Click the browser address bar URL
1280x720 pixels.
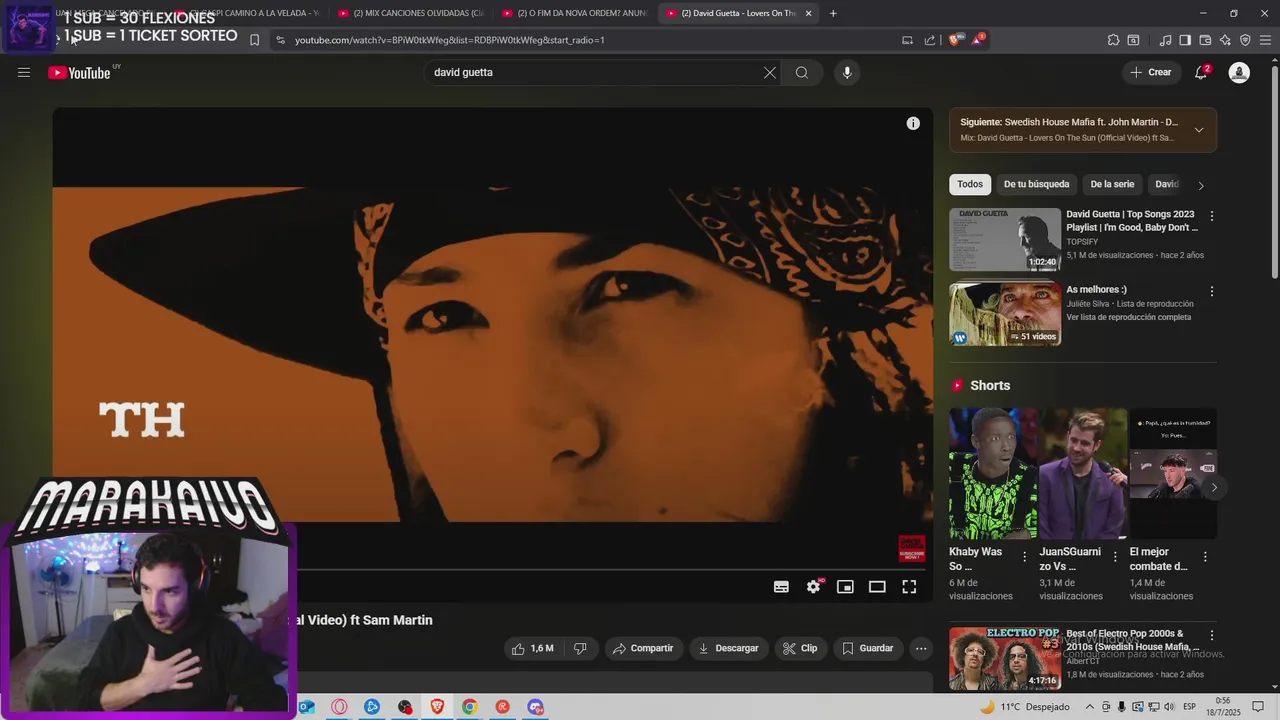click(x=450, y=40)
